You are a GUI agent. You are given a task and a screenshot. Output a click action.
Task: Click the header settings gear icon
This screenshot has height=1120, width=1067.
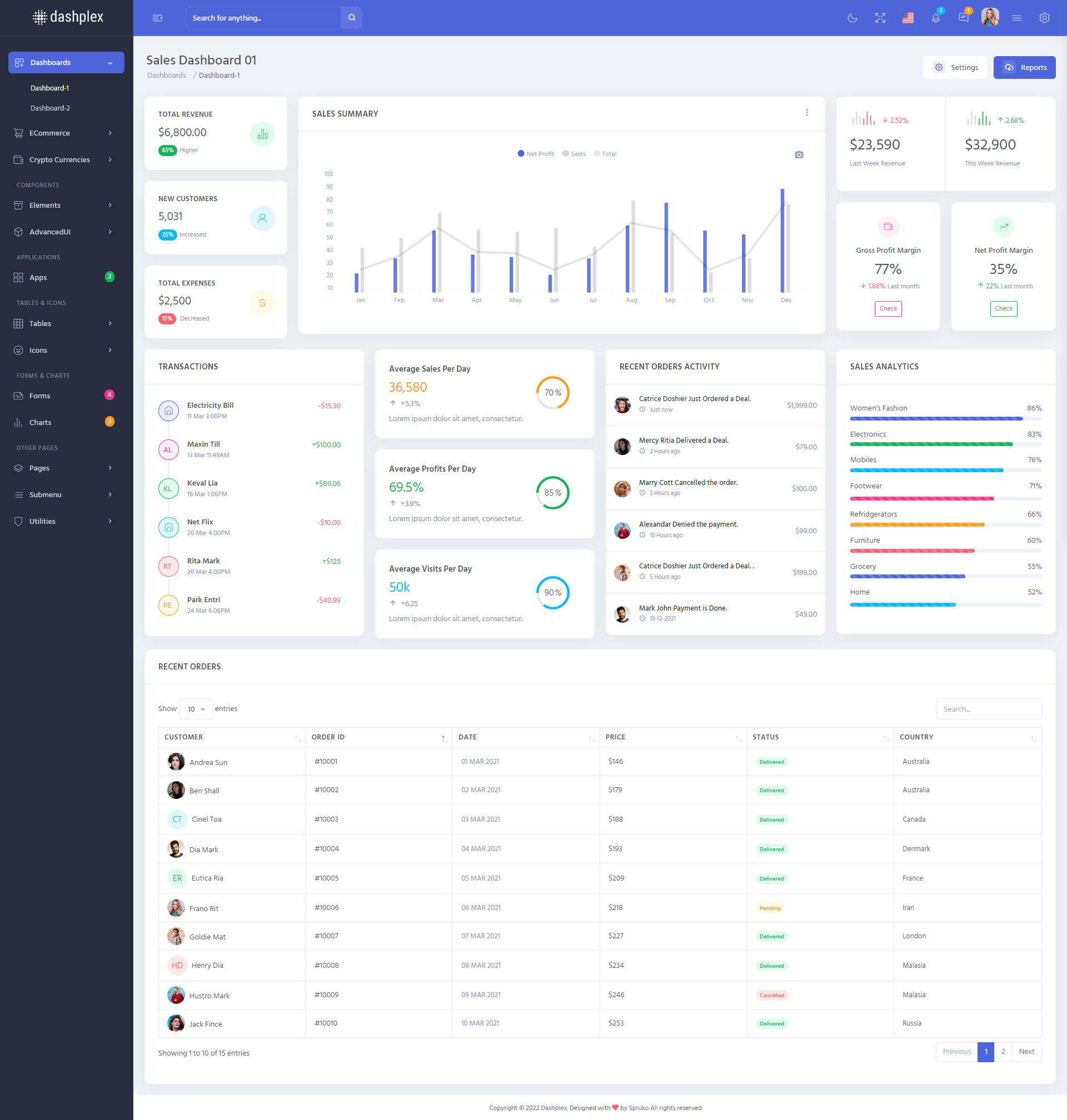(1044, 18)
